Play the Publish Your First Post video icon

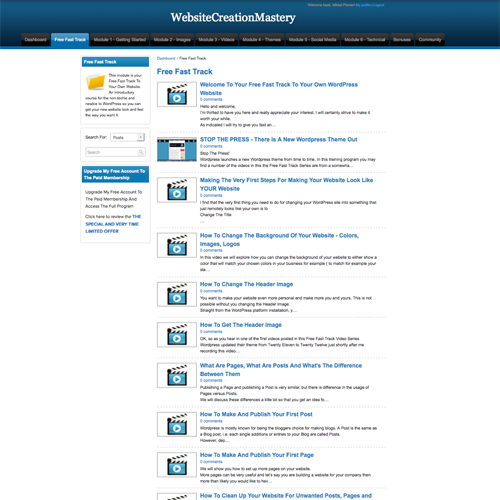tap(177, 424)
